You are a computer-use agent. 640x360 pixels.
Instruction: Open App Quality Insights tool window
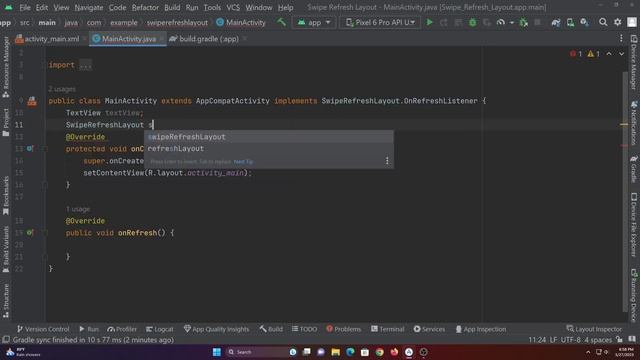pos(216,329)
